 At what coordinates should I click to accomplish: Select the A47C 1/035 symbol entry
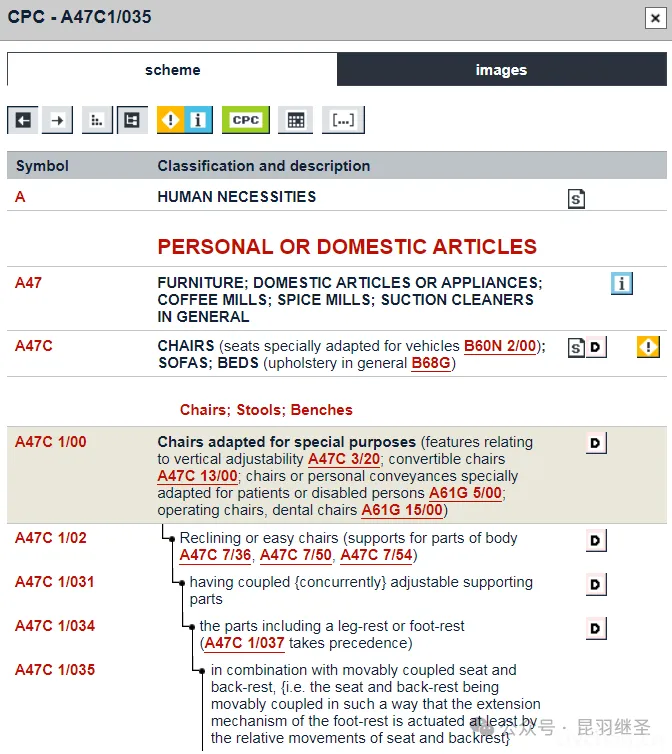coord(55,670)
